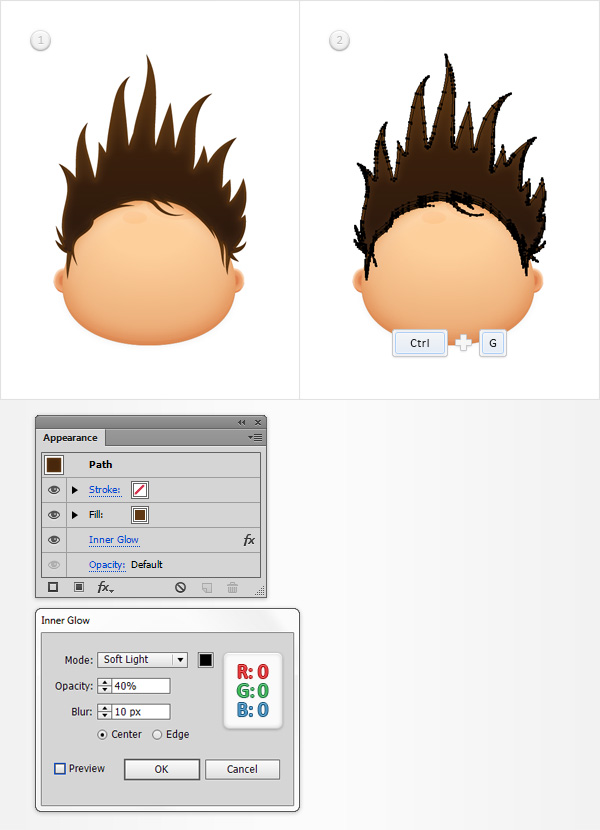Open the Mode dropdown showing Soft Light
Image resolution: width=600 pixels, height=830 pixels.
pos(142,660)
